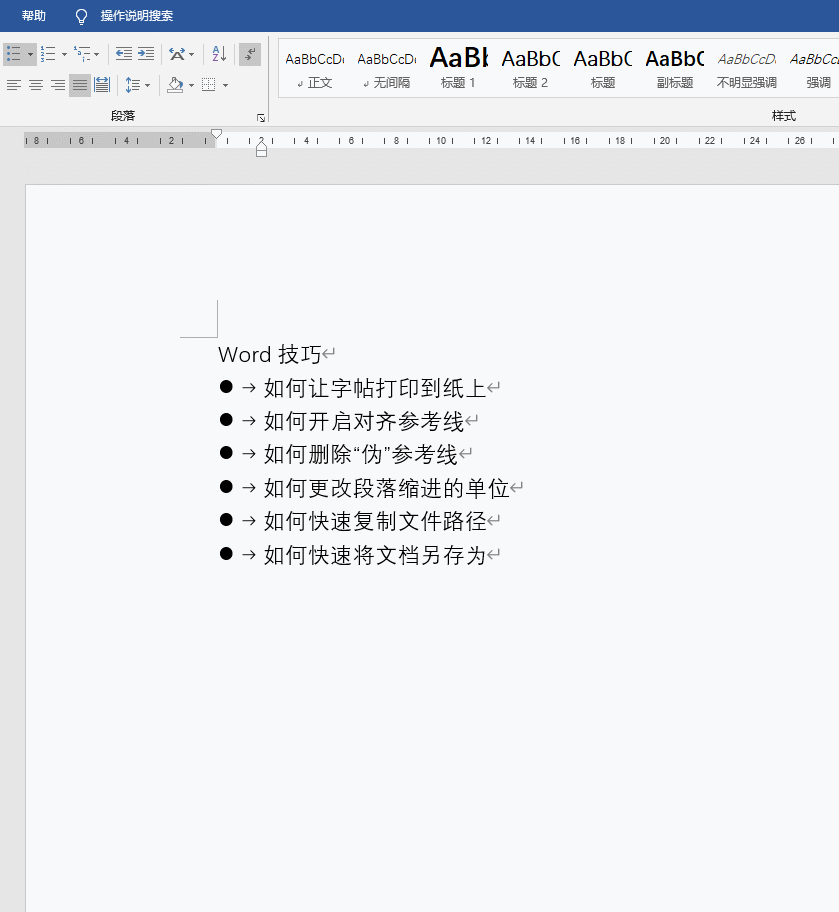839x912 pixels.
Task: Enable distributed text alignment
Action: [x=102, y=85]
